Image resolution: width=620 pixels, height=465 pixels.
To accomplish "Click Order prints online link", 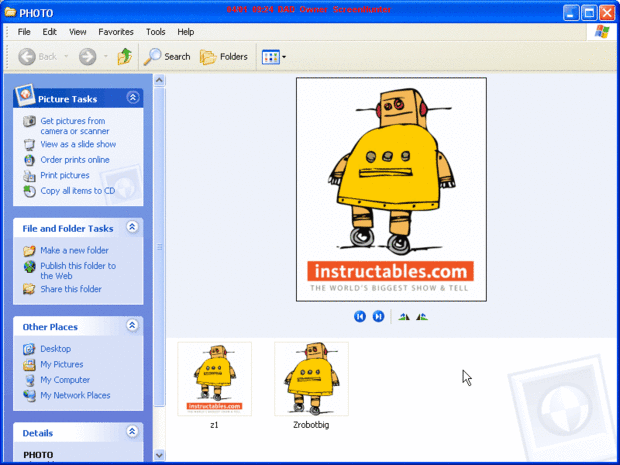I will (x=75, y=160).
